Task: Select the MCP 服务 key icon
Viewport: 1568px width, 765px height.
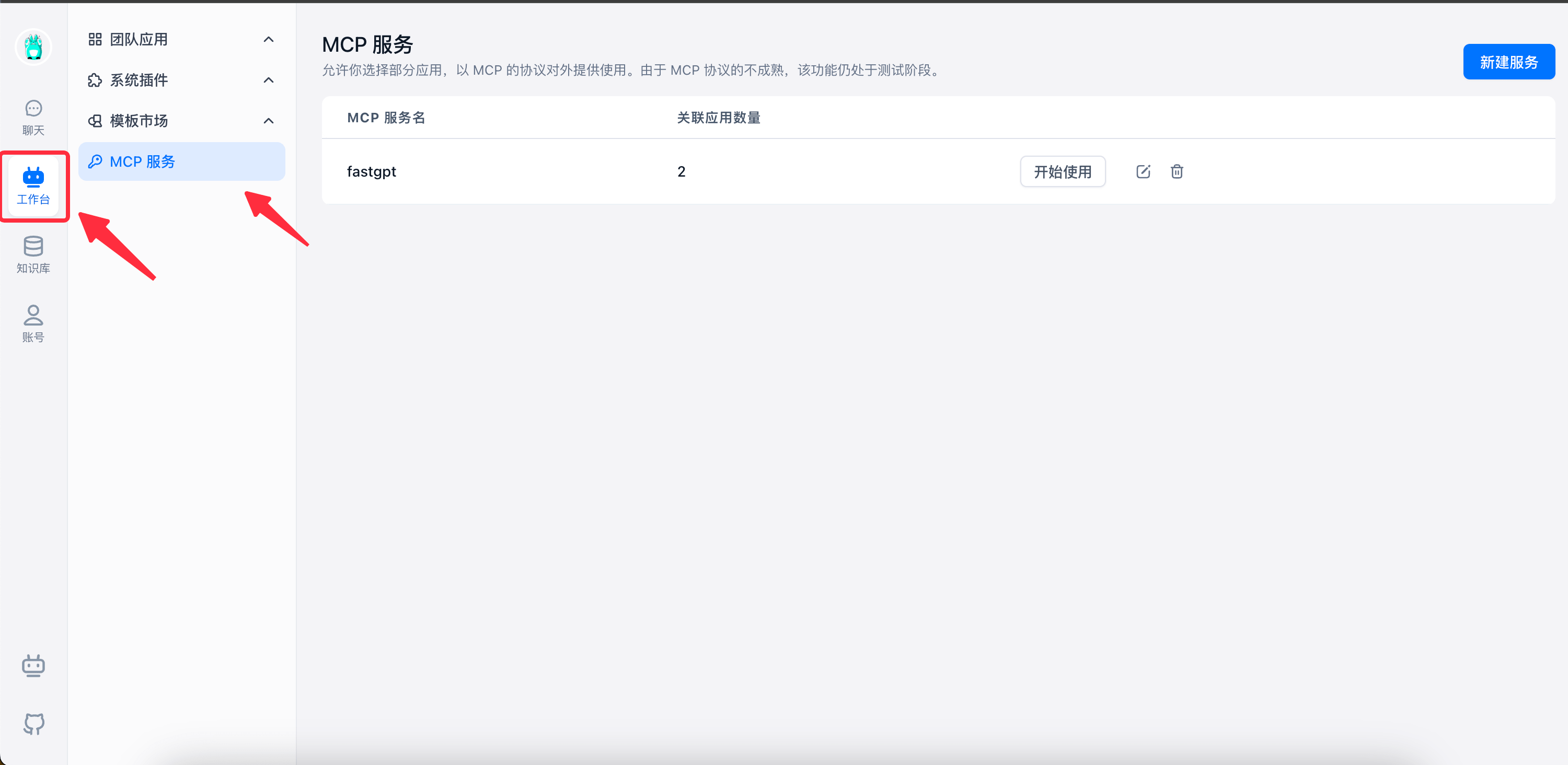Action: click(x=96, y=161)
